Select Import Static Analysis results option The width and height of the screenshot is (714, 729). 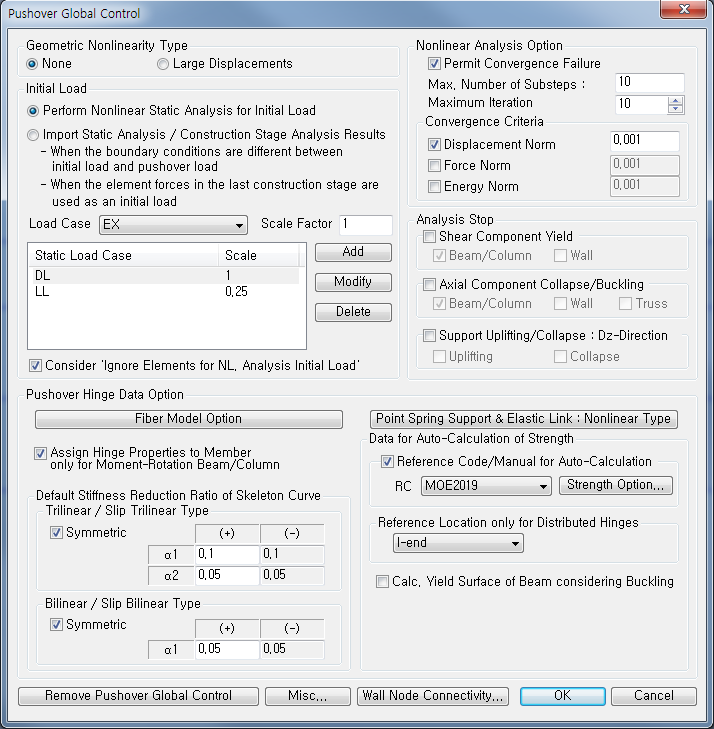[35, 135]
